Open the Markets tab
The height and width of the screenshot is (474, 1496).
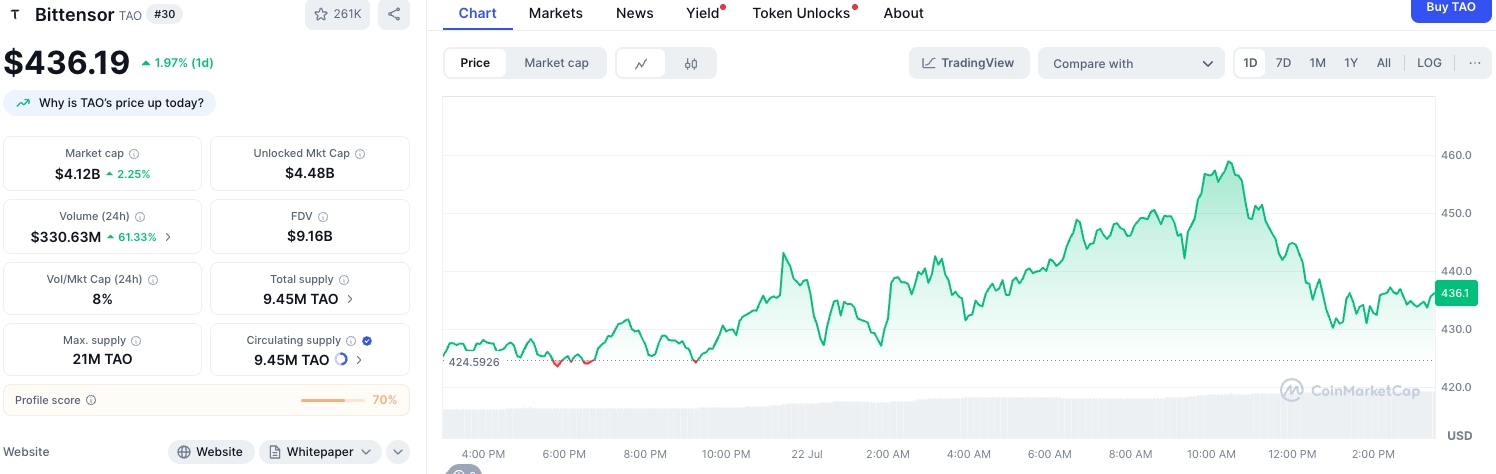point(556,13)
